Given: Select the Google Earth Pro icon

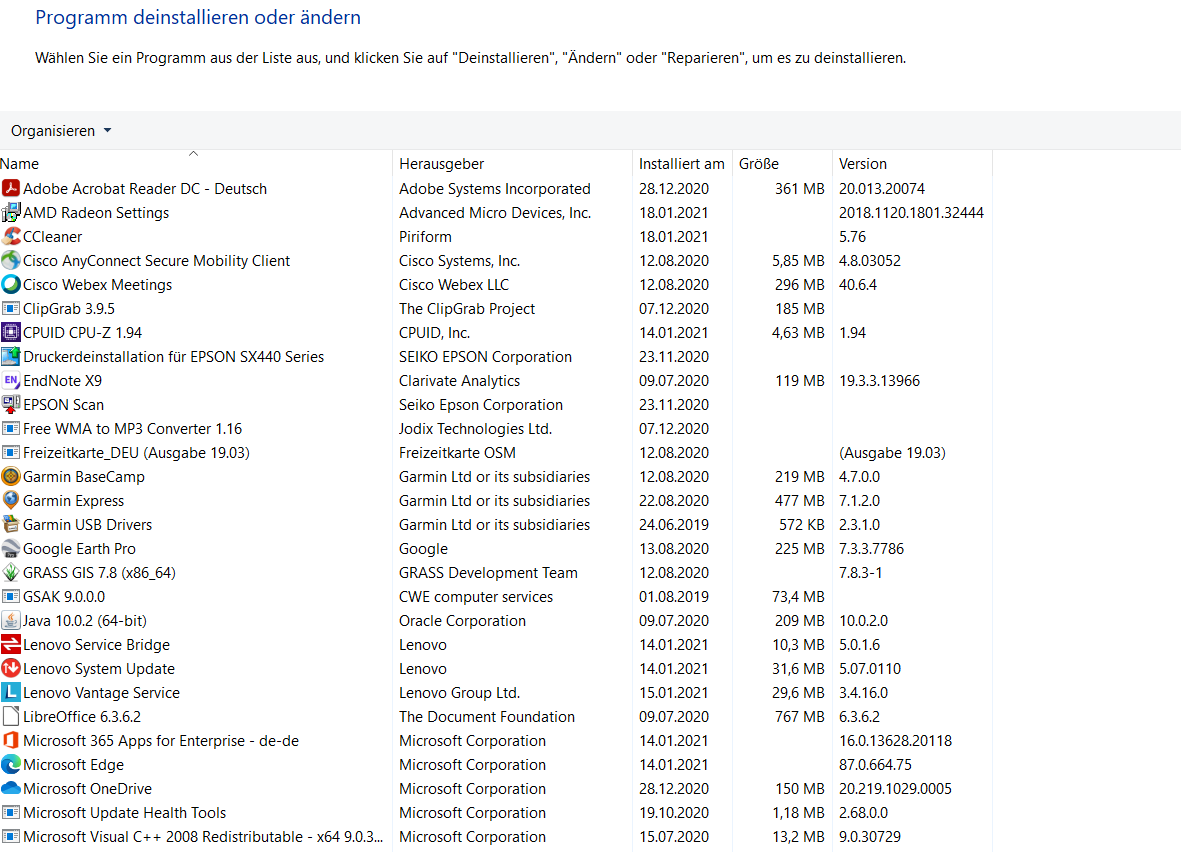Looking at the screenshot, I should click(x=11, y=548).
